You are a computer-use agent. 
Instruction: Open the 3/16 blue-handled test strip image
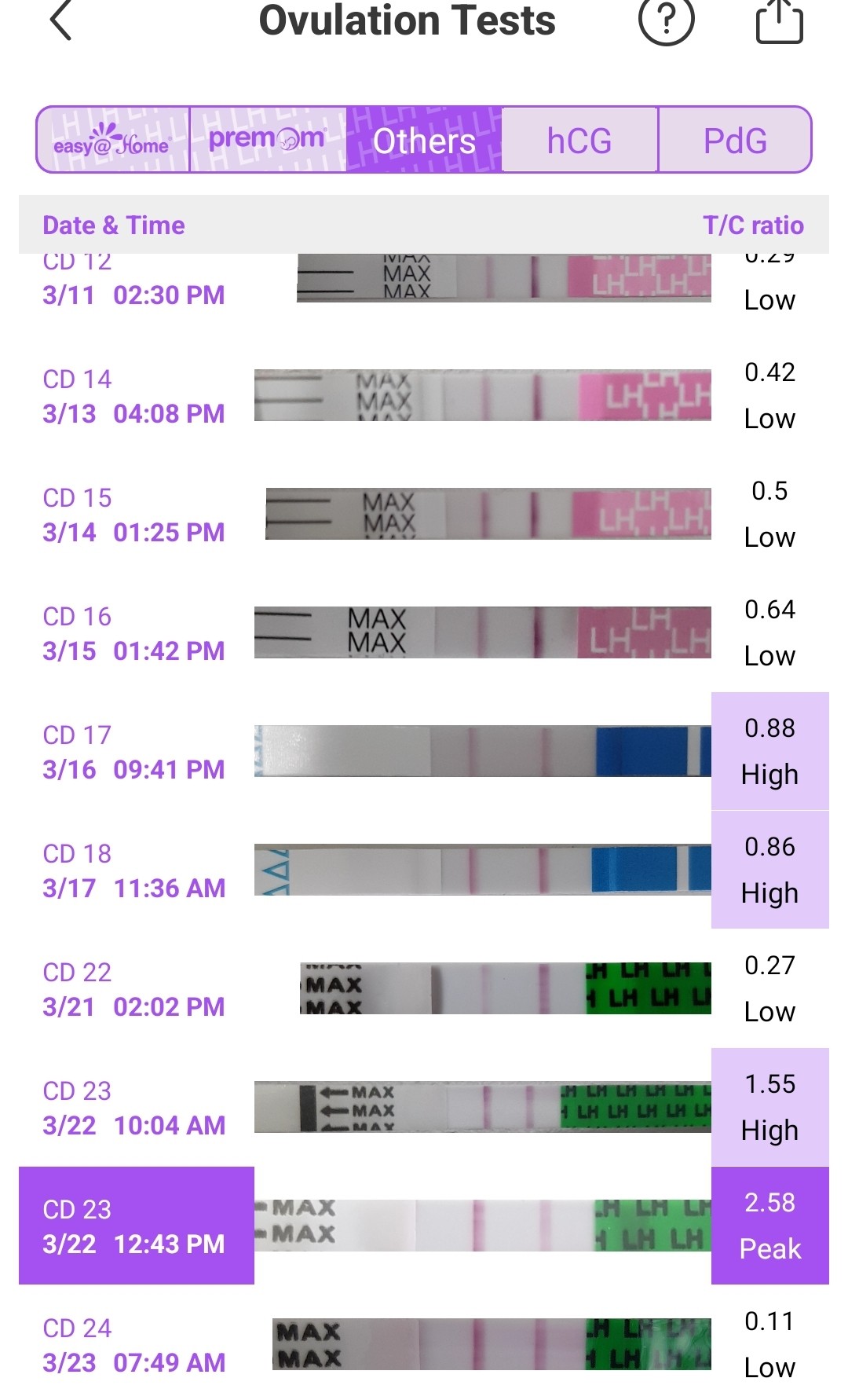tap(483, 751)
